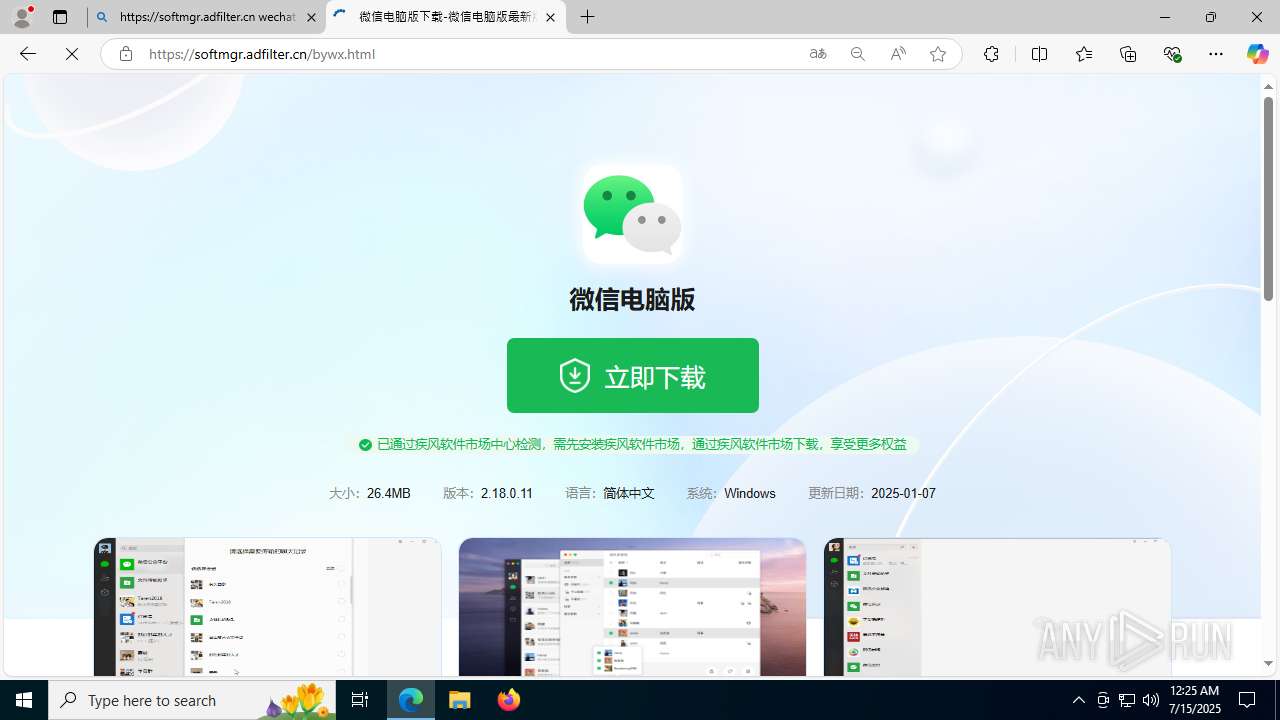The width and height of the screenshot is (1280, 720).
Task: Open the network status tray icon
Action: [x=1127, y=700]
